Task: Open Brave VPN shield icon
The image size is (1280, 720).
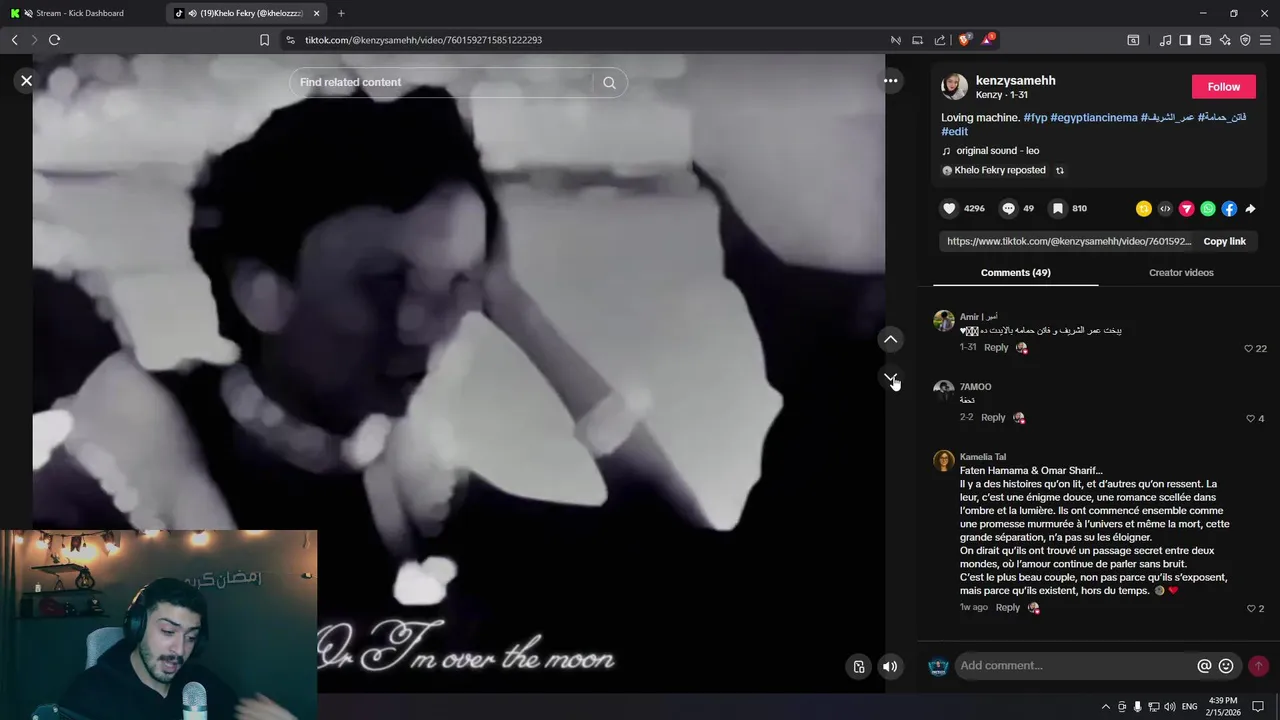Action: click(x=1245, y=40)
